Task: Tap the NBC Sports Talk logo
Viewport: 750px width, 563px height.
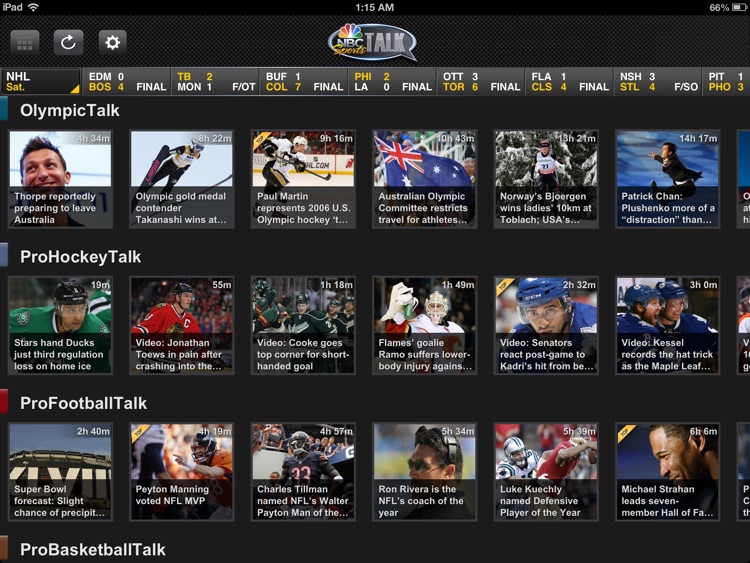Action: (373, 43)
